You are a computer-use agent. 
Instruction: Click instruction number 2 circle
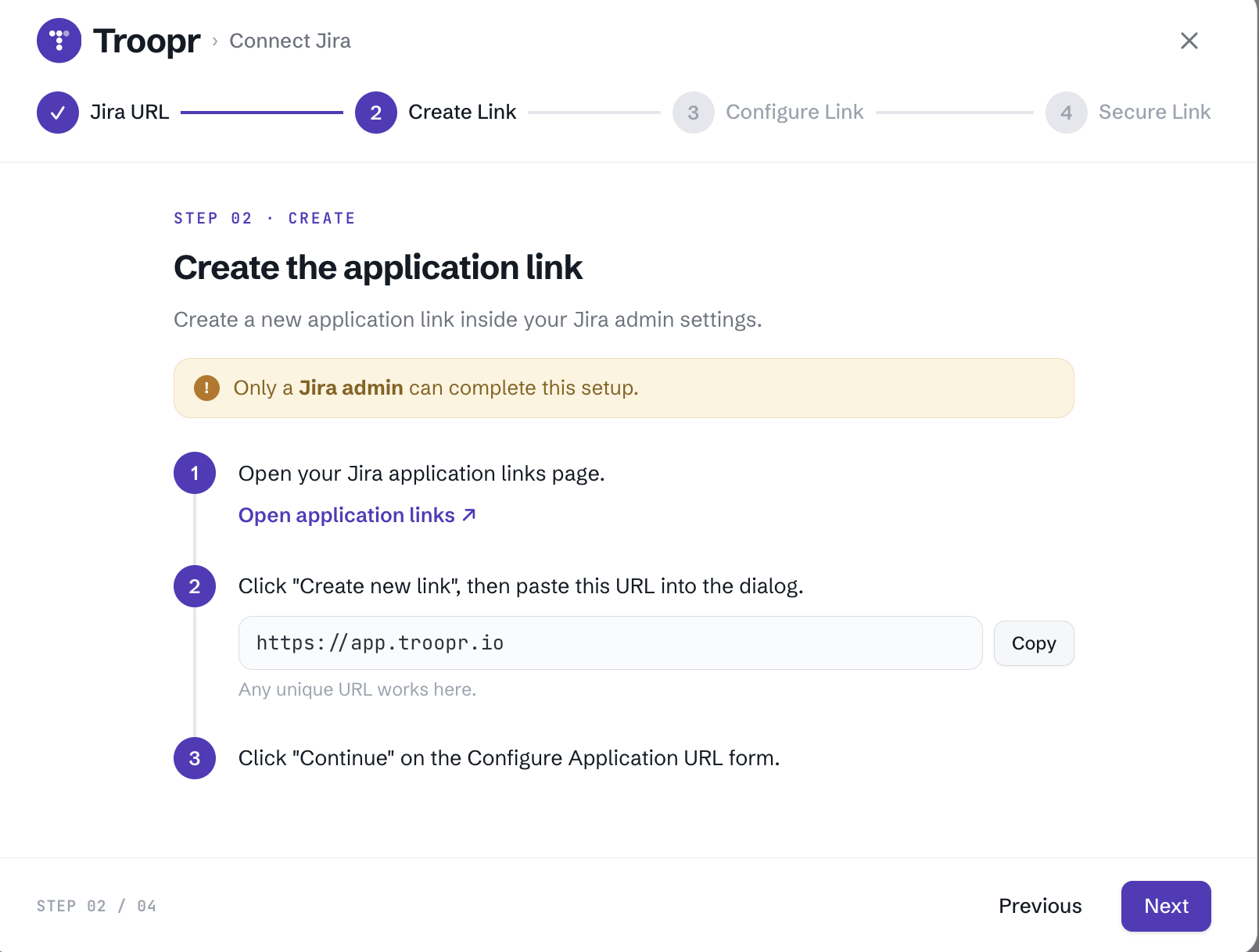[195, 586]
